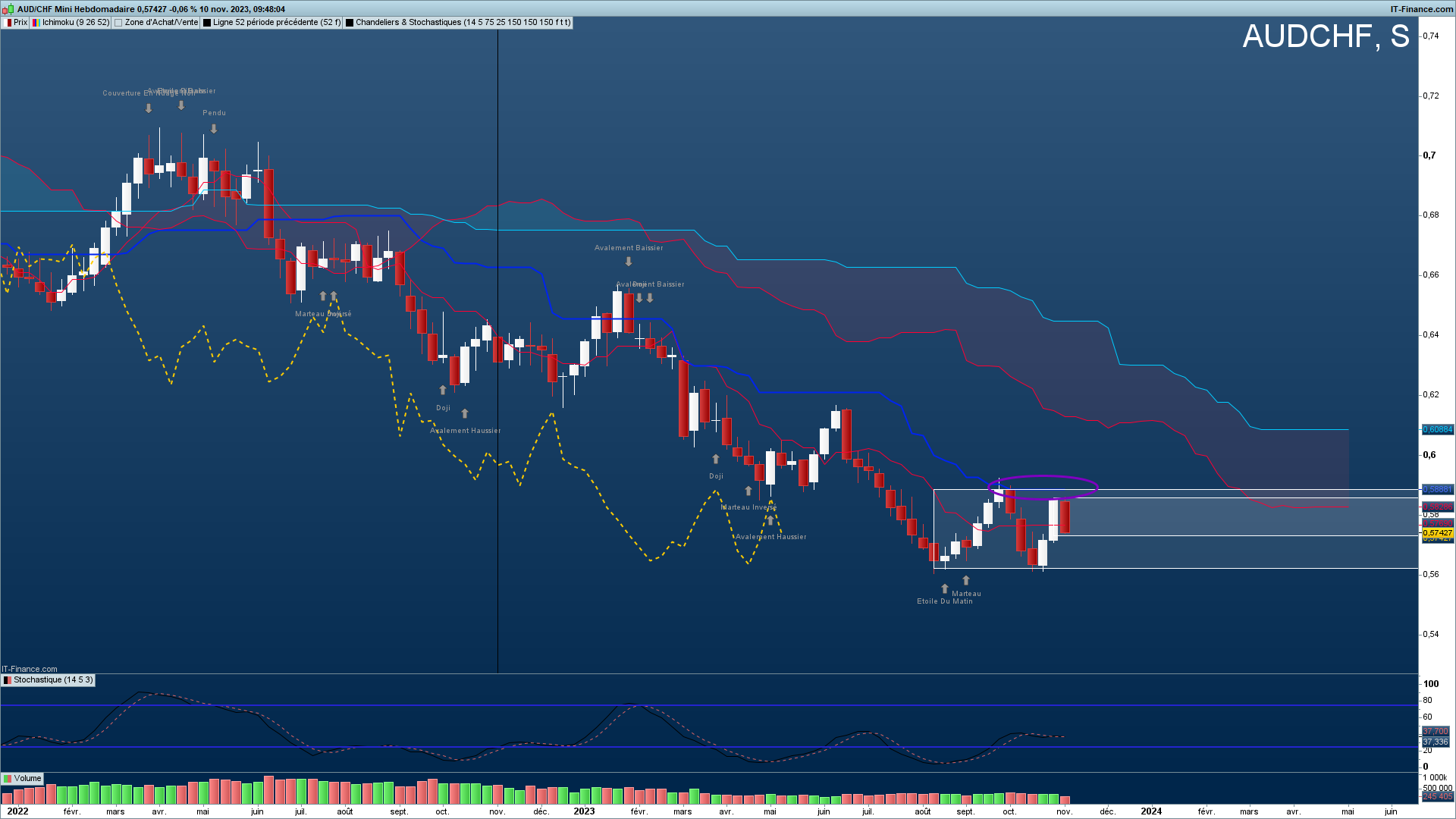Viewport: 1456px width, 819px height.
Task: Open the Stochastique (14 5 3) panel label
Action: click(x=53, y=680)
